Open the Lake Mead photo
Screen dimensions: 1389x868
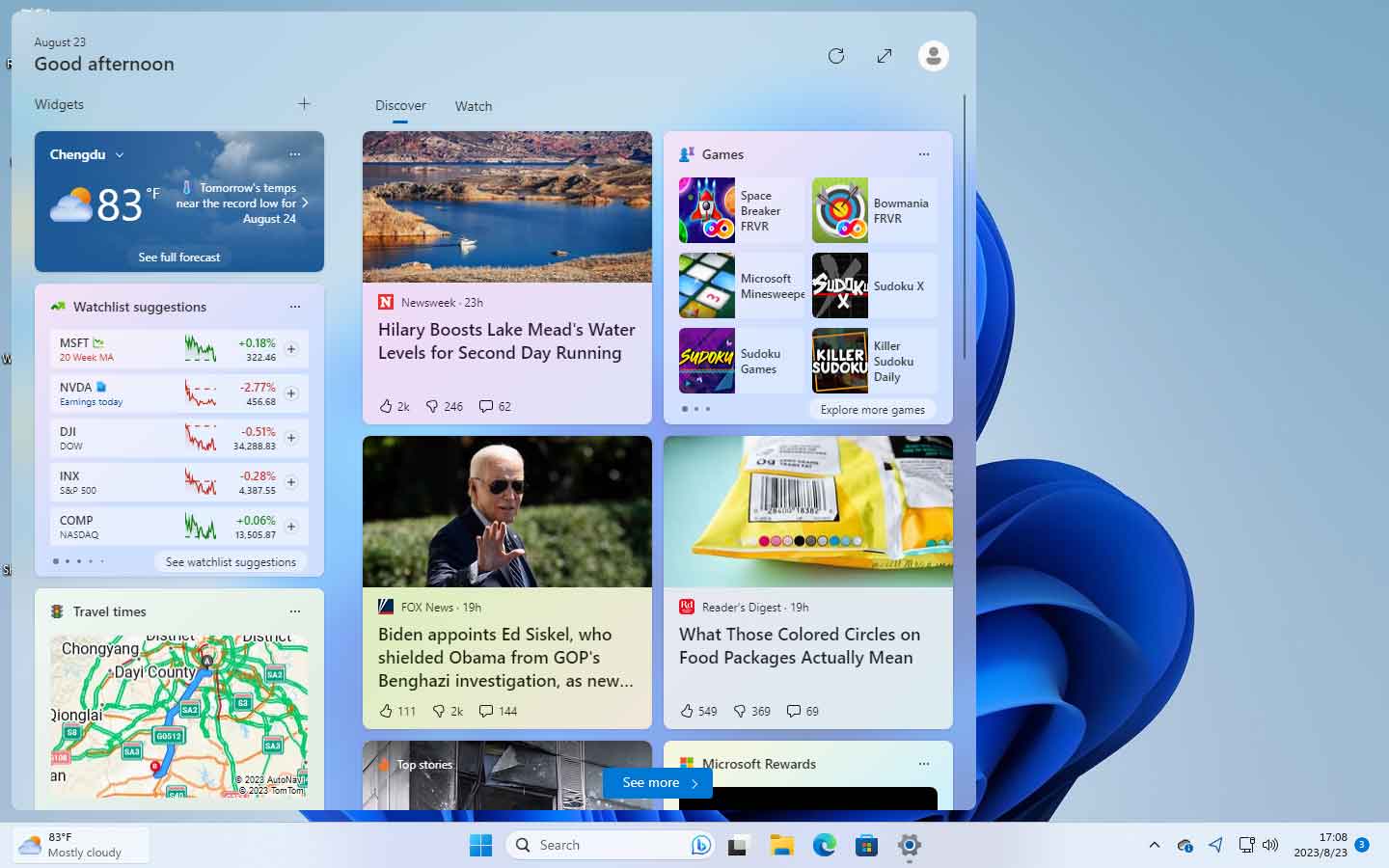coord(507,206)
